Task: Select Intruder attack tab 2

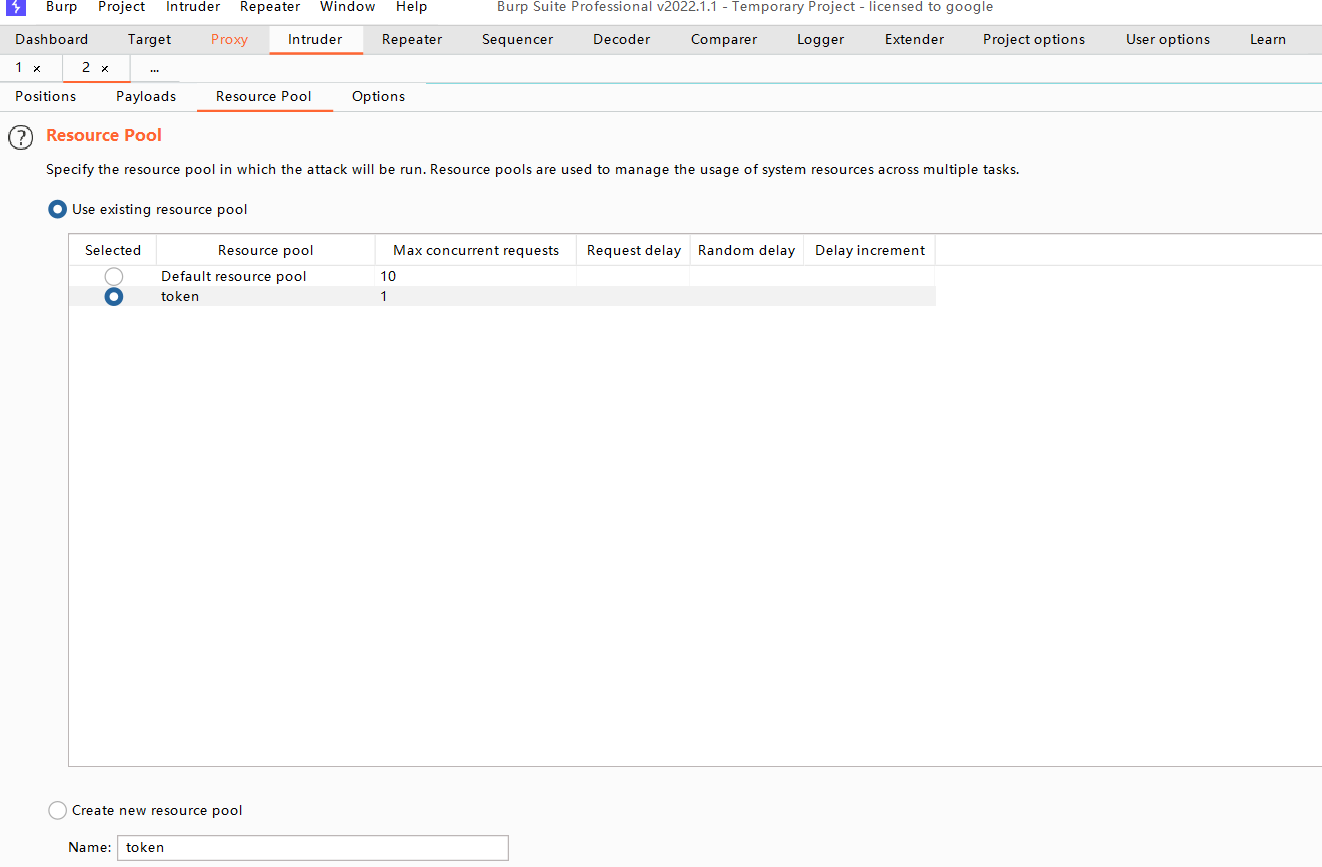Action: (86, 68)
